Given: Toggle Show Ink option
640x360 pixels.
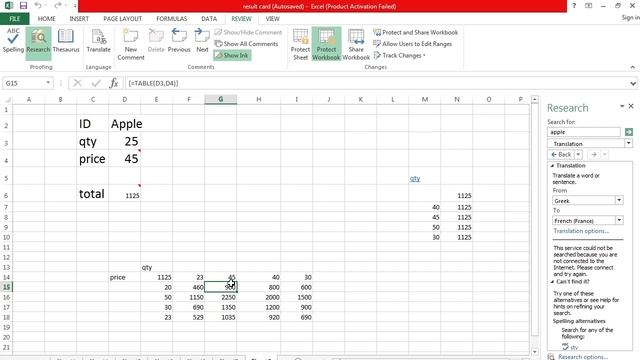Looking at the screenshot, I should click(232, 55).
